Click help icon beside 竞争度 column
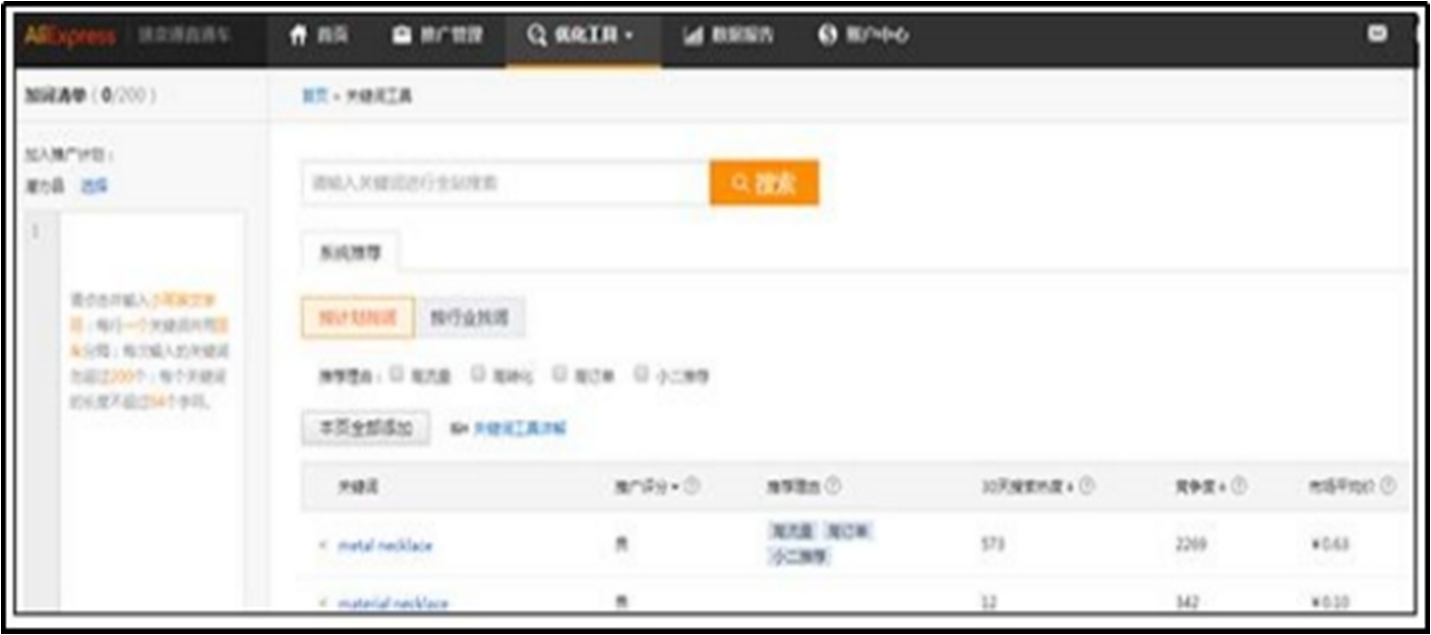Screen dimensions: 1431x635 (x=1239, y=486)
